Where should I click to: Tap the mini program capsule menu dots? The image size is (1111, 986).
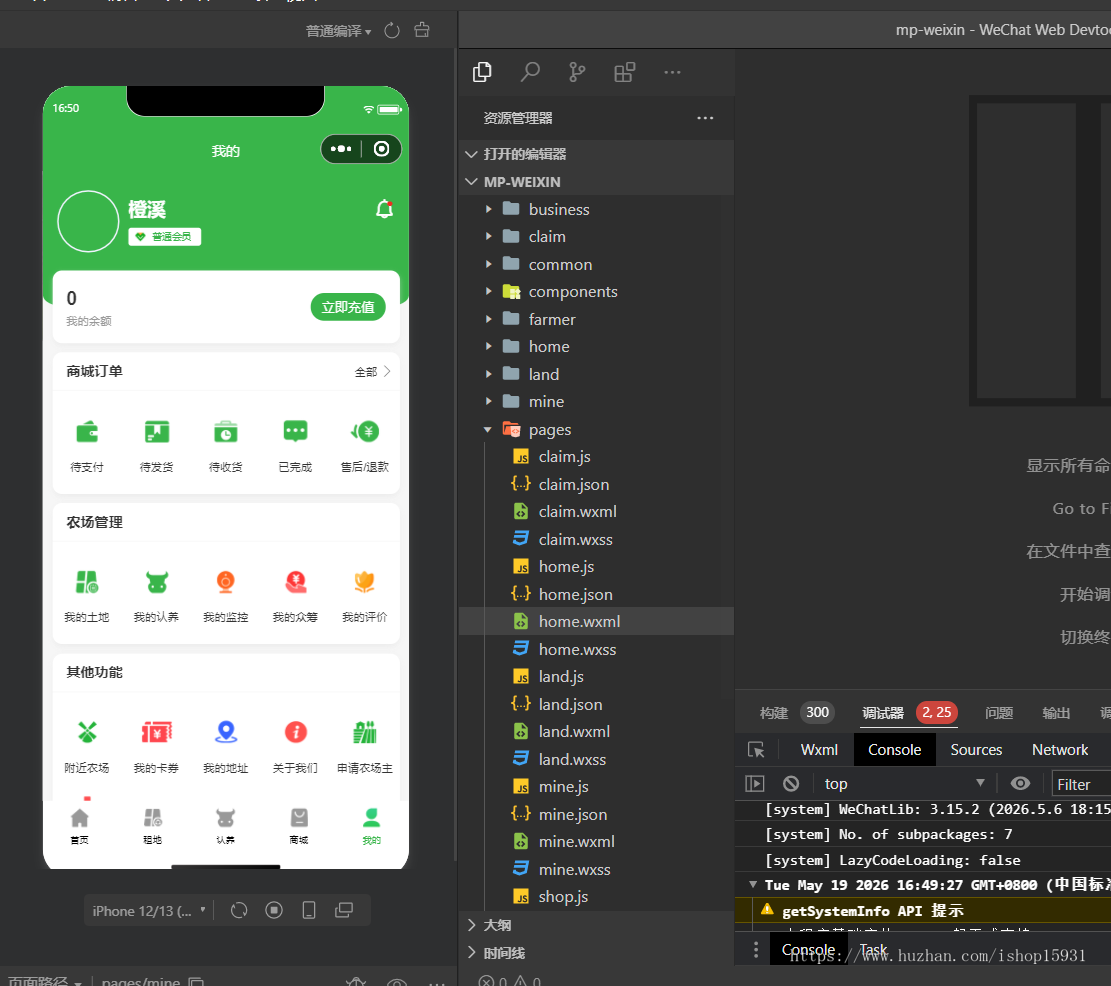coord(341,149)
